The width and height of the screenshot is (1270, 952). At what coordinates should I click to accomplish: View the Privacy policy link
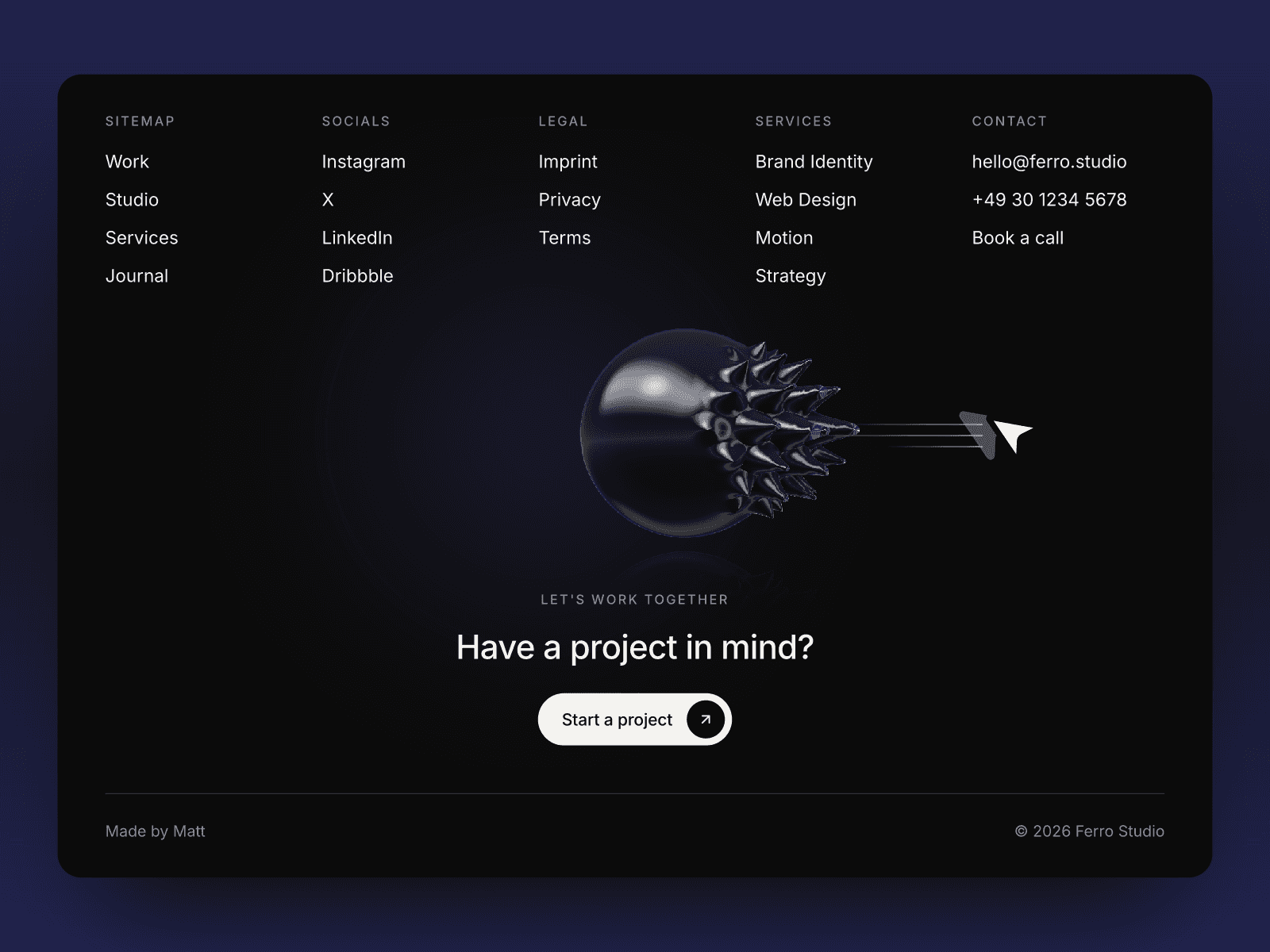pos(569,200)
